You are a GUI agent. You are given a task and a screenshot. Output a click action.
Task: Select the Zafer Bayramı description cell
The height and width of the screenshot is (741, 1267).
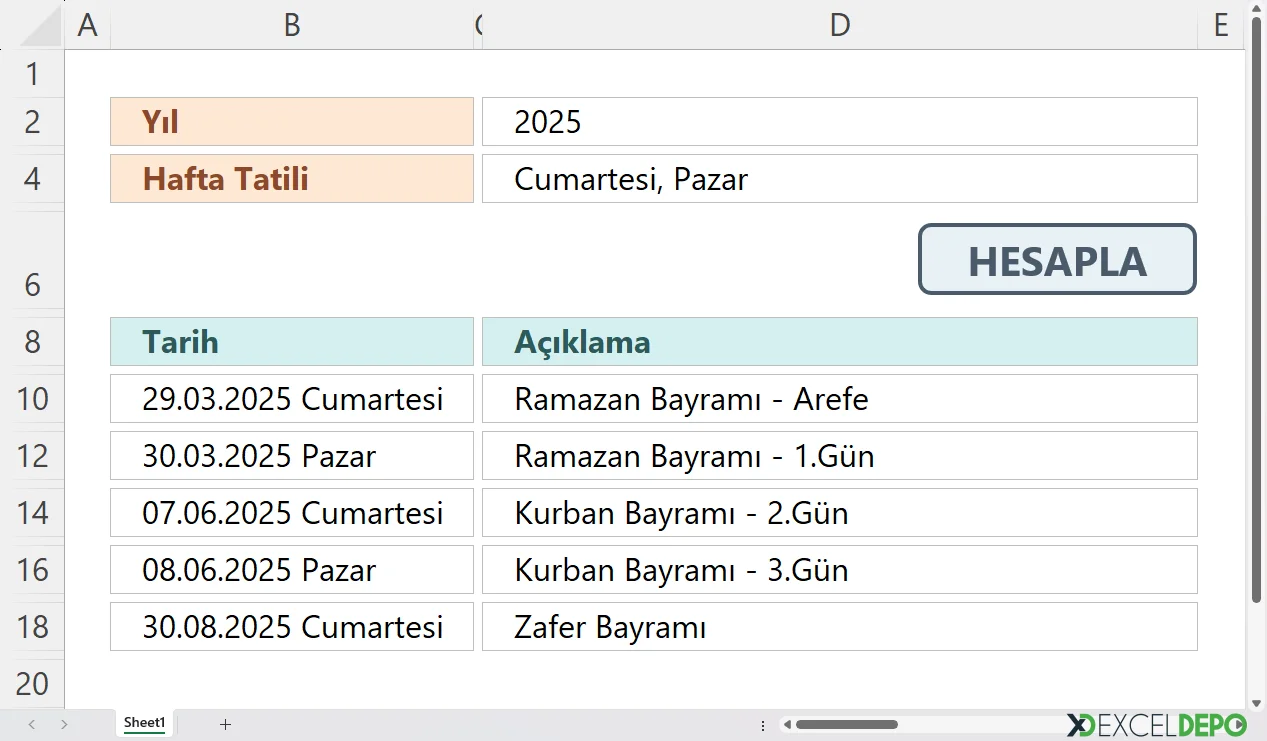coord(840,627)
